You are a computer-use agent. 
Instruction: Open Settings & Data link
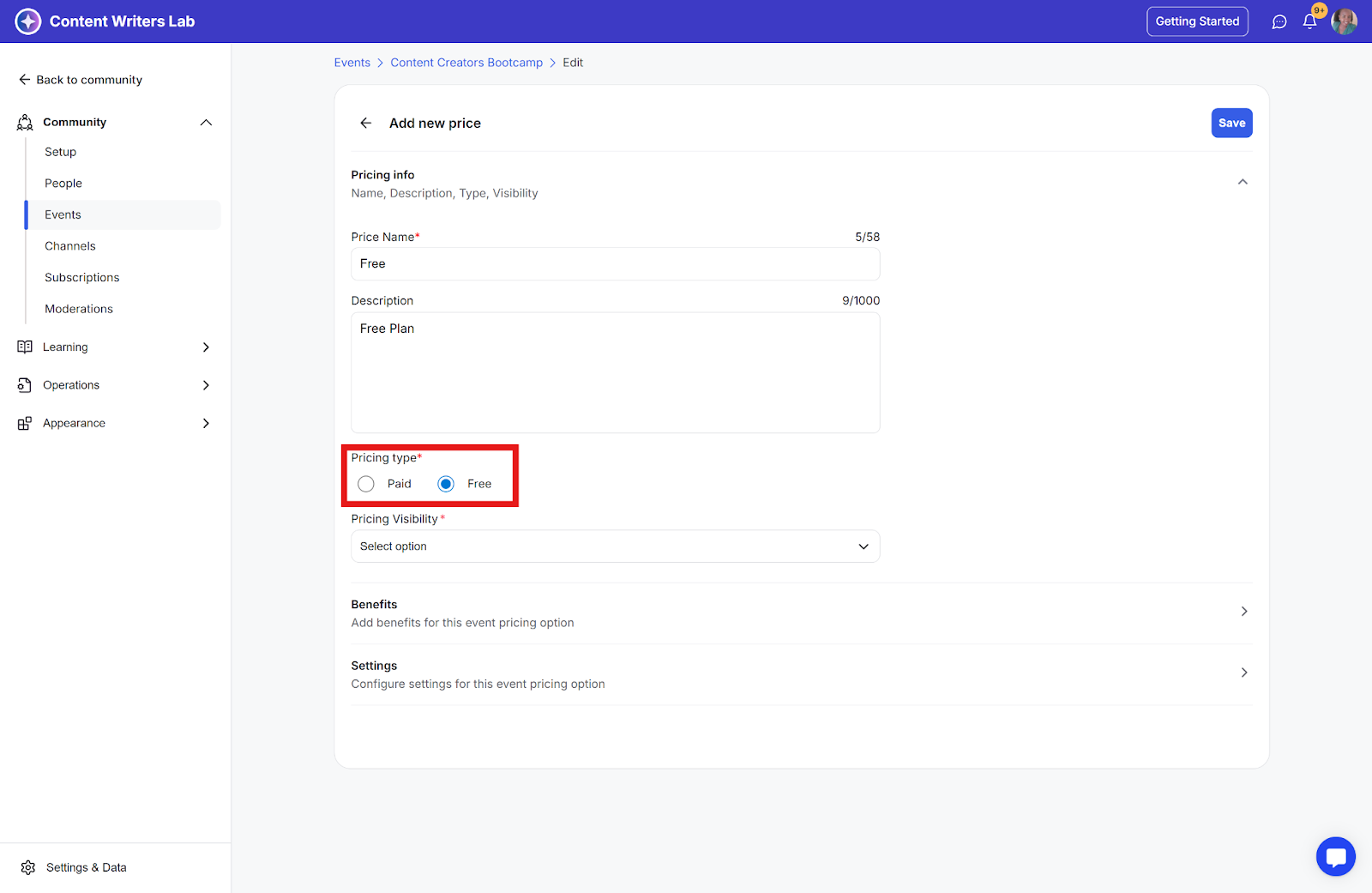(87, 867)
